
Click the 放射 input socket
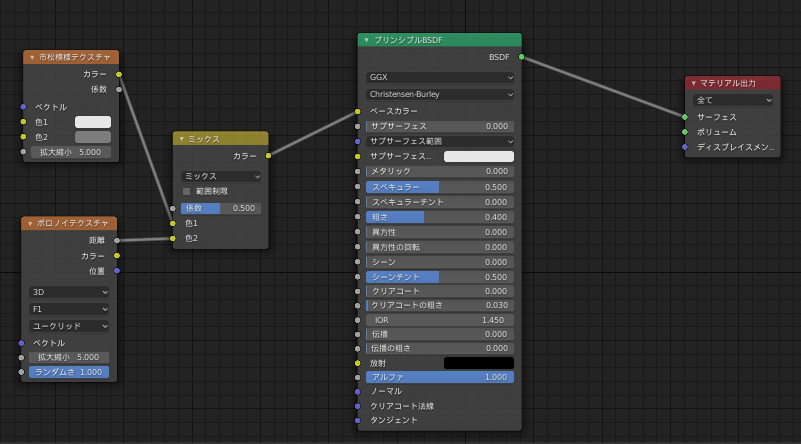[x=358, y=363]
